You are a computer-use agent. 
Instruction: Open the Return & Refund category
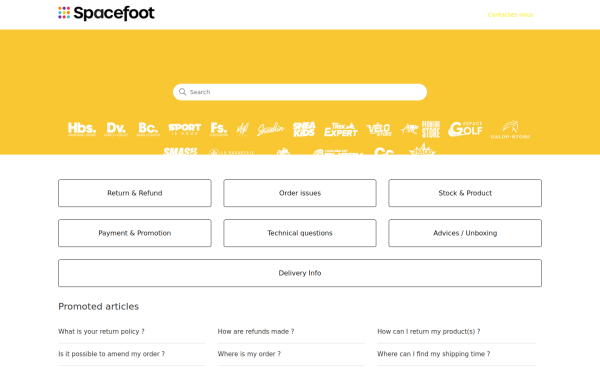135,193
